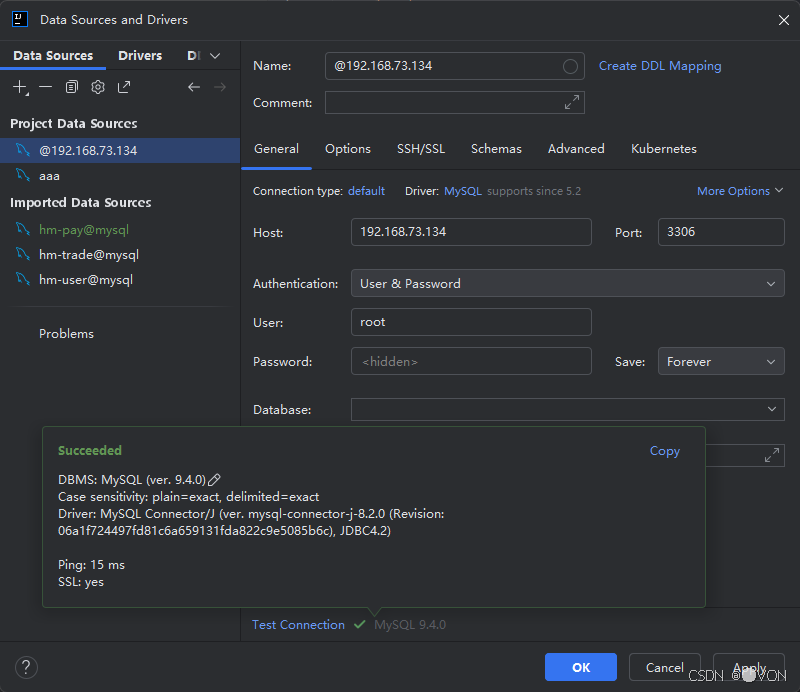Close the Data Sources and Drivers dialog
This screenshot has width=800, height=692.
[x=784, y=20]
